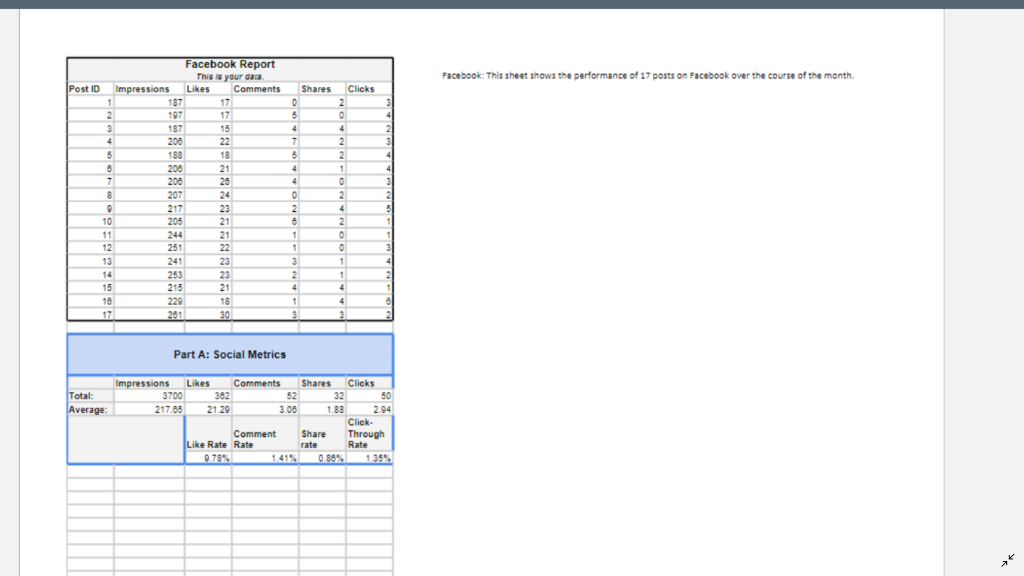This screenshot has width=1024, height=576.
Task: Click 'Likes' header under Part A: Social Metrics
Action: click(x=198, y=383)
